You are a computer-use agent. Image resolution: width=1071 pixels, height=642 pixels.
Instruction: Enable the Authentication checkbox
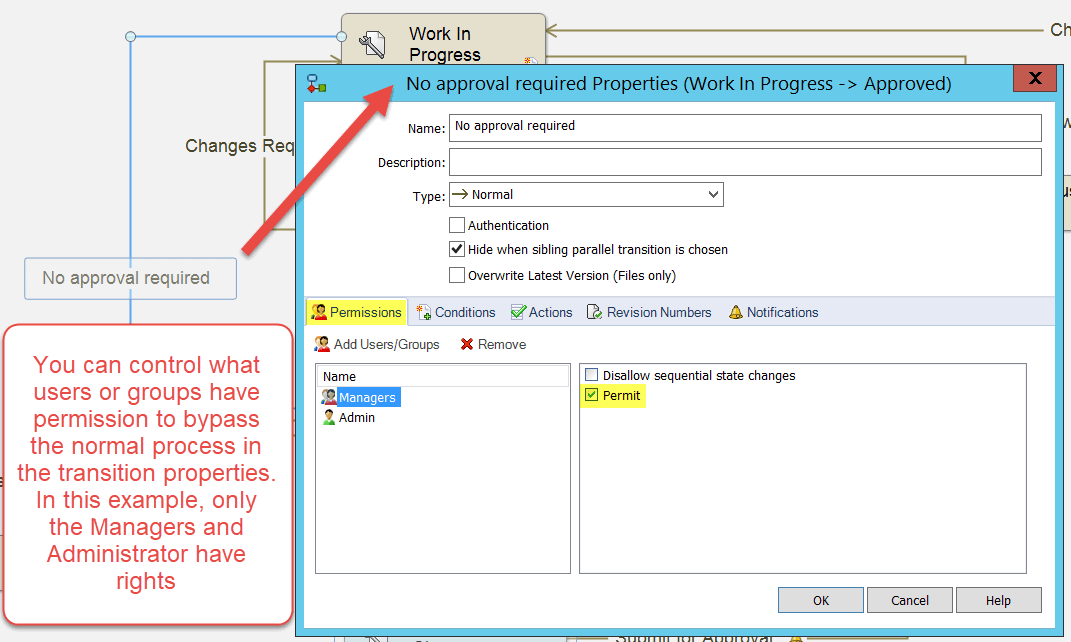[457, 225]
